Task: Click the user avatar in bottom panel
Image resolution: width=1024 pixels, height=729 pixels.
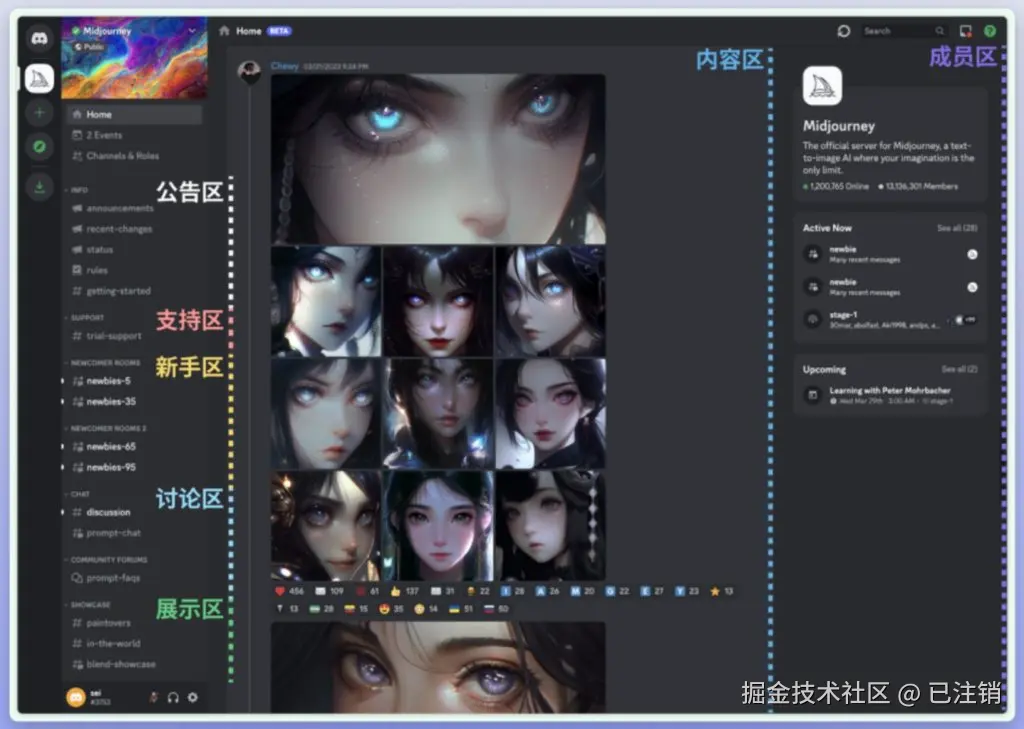Action: click(x=76, y=697)
